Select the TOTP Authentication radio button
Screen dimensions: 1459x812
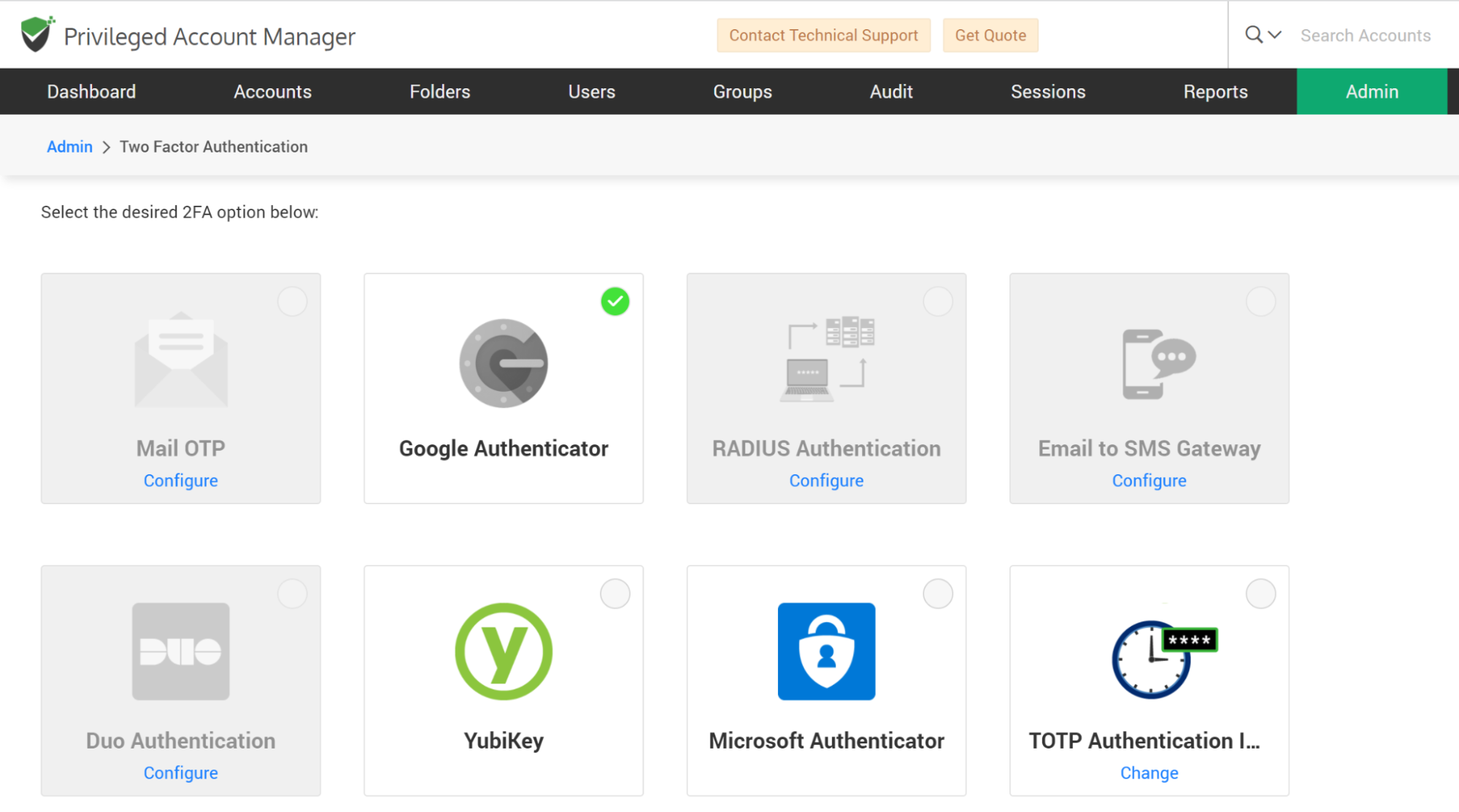(x=1260, y=594)
